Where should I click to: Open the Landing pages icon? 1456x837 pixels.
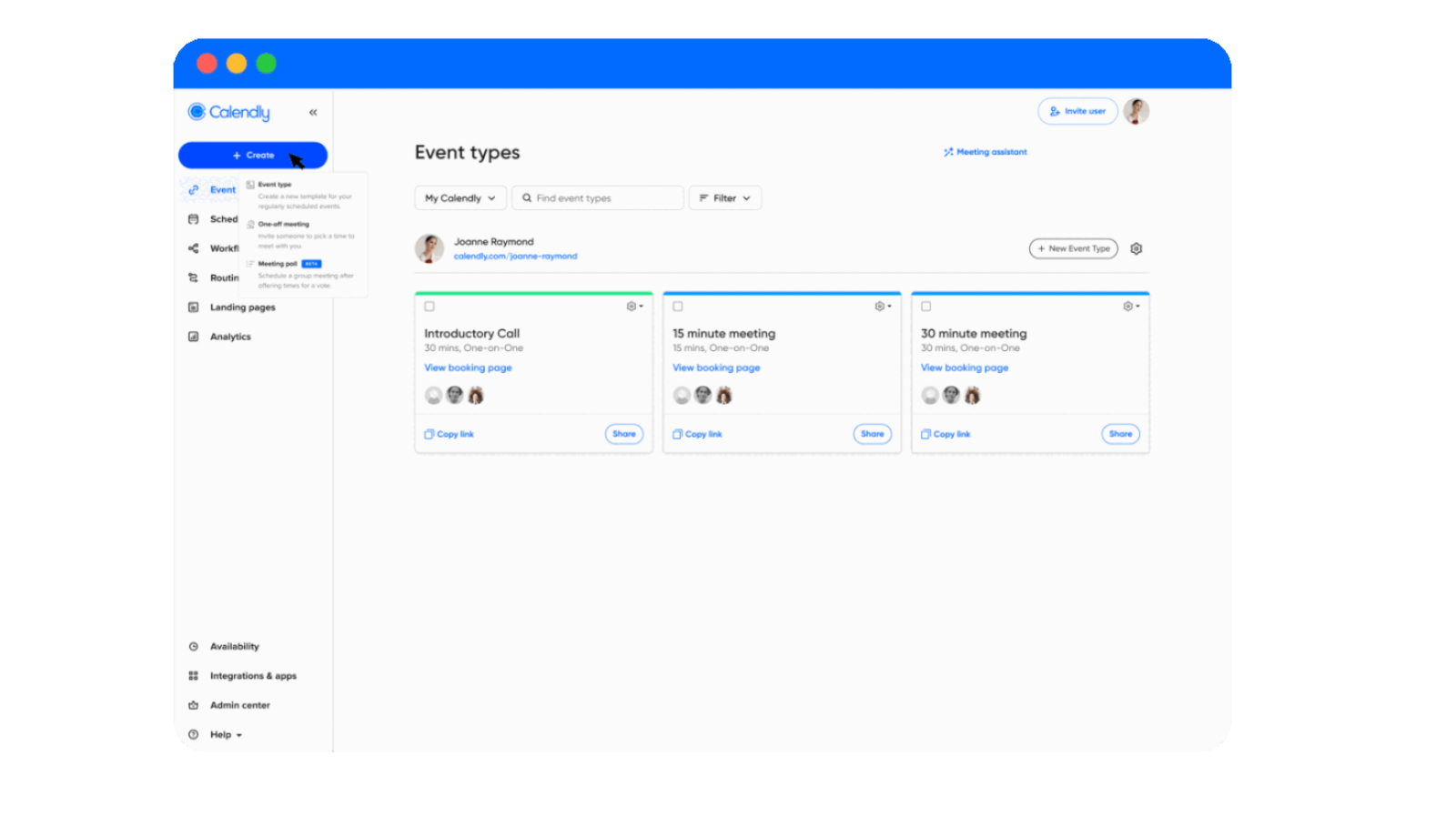[193, 308]
